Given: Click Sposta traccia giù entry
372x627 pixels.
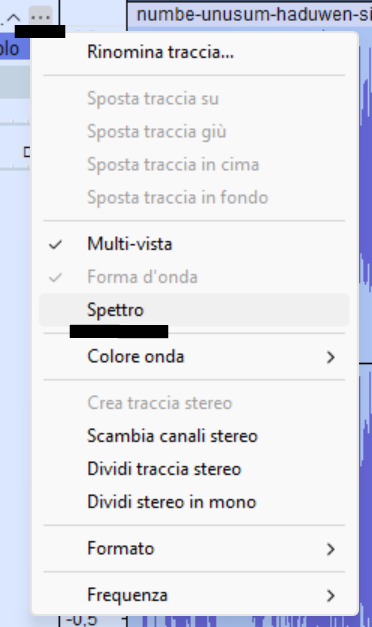Looking at the screenshot, I should click(x=194, y=131).
